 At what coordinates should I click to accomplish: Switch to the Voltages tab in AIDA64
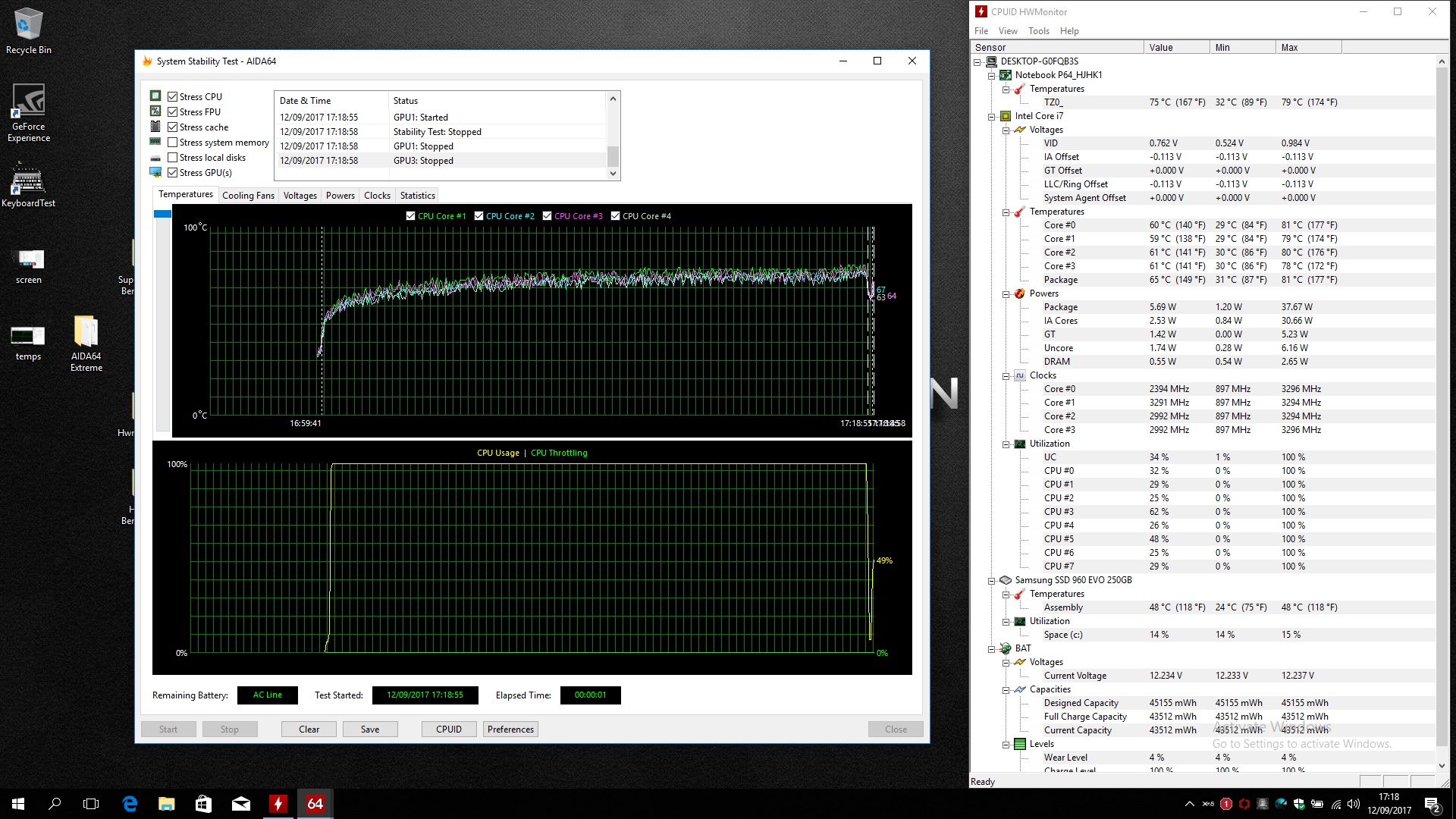[300, 195]
